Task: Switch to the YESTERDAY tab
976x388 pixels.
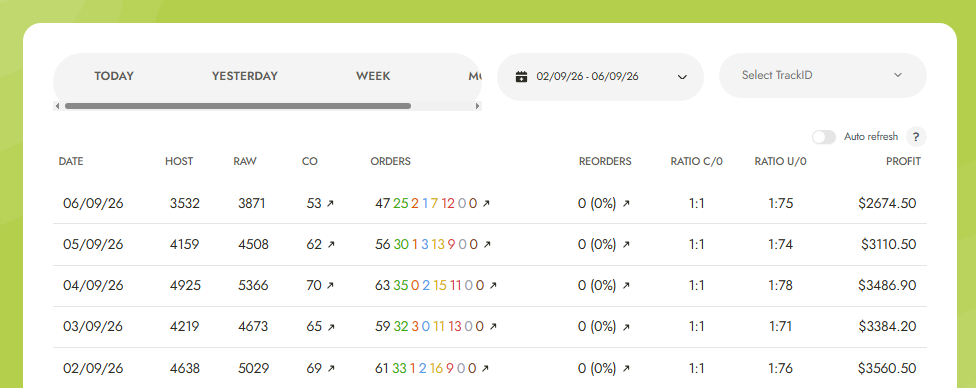Action: pyautogui.click(x=245, y=76)
